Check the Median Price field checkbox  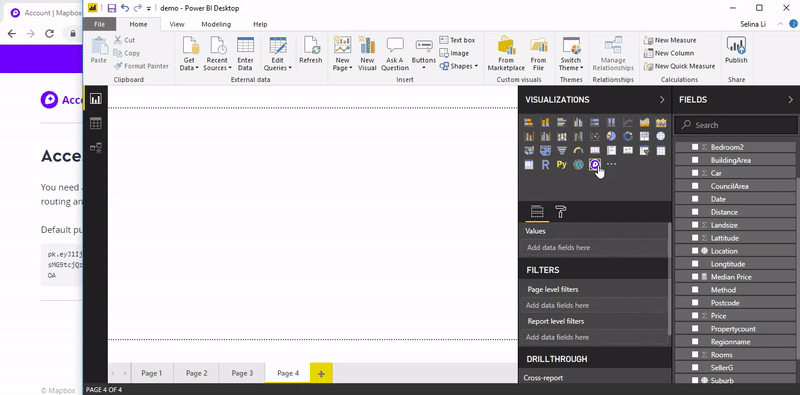click(x=695, y=277)
